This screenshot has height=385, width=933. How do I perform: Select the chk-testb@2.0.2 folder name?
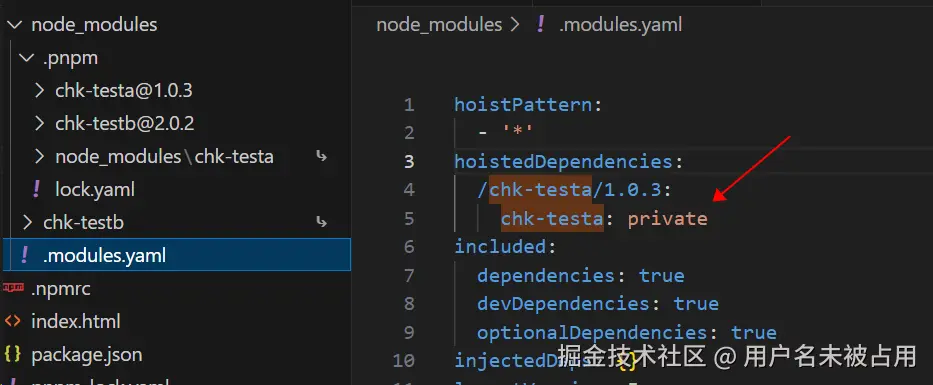coord(125,124)
